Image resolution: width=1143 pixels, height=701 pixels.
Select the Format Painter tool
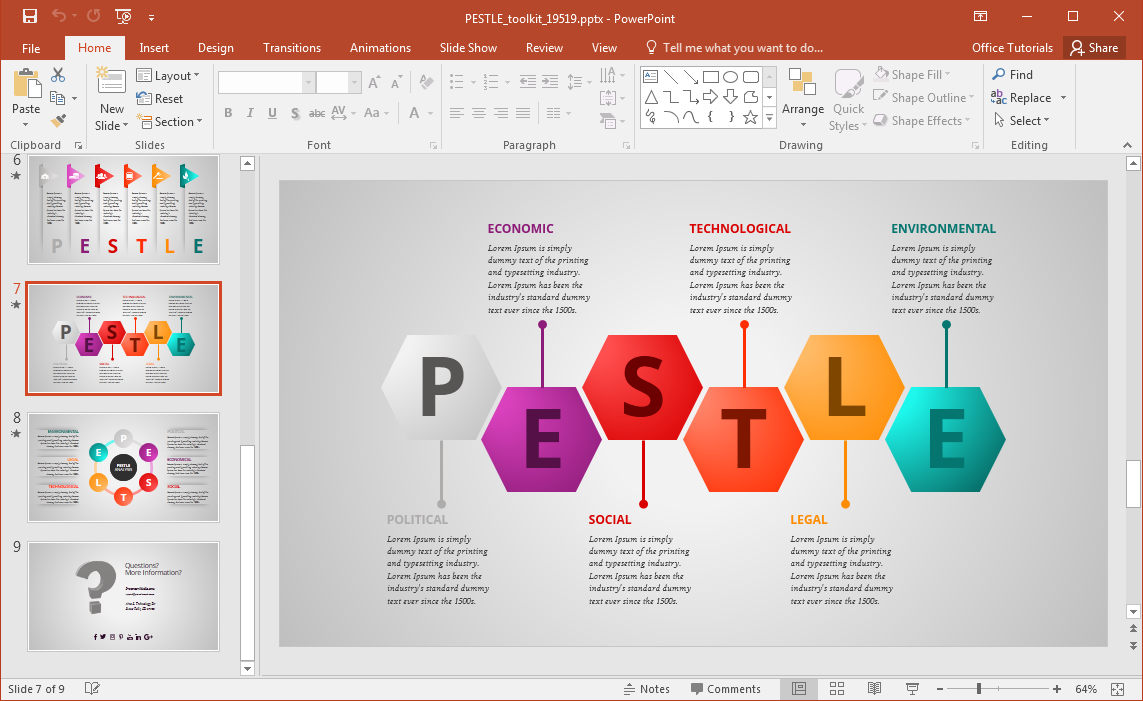coord(60,120)
